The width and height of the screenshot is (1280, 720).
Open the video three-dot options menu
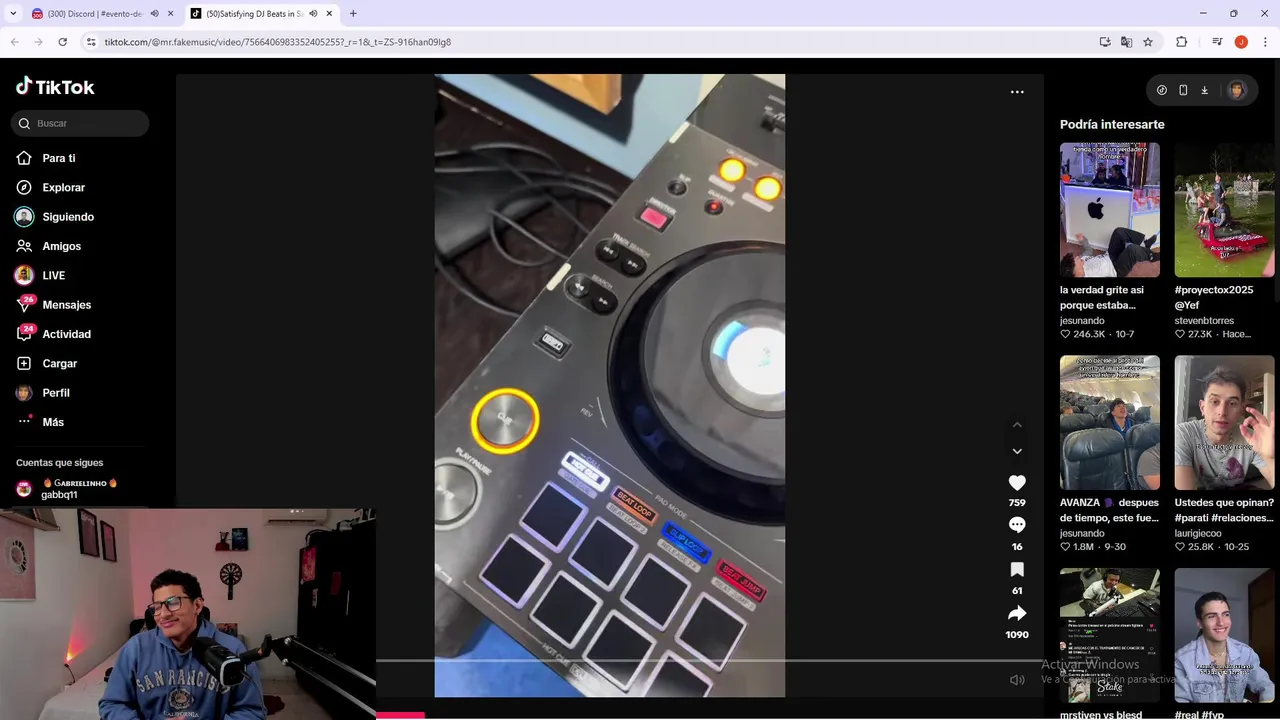tap(1017, 92)
